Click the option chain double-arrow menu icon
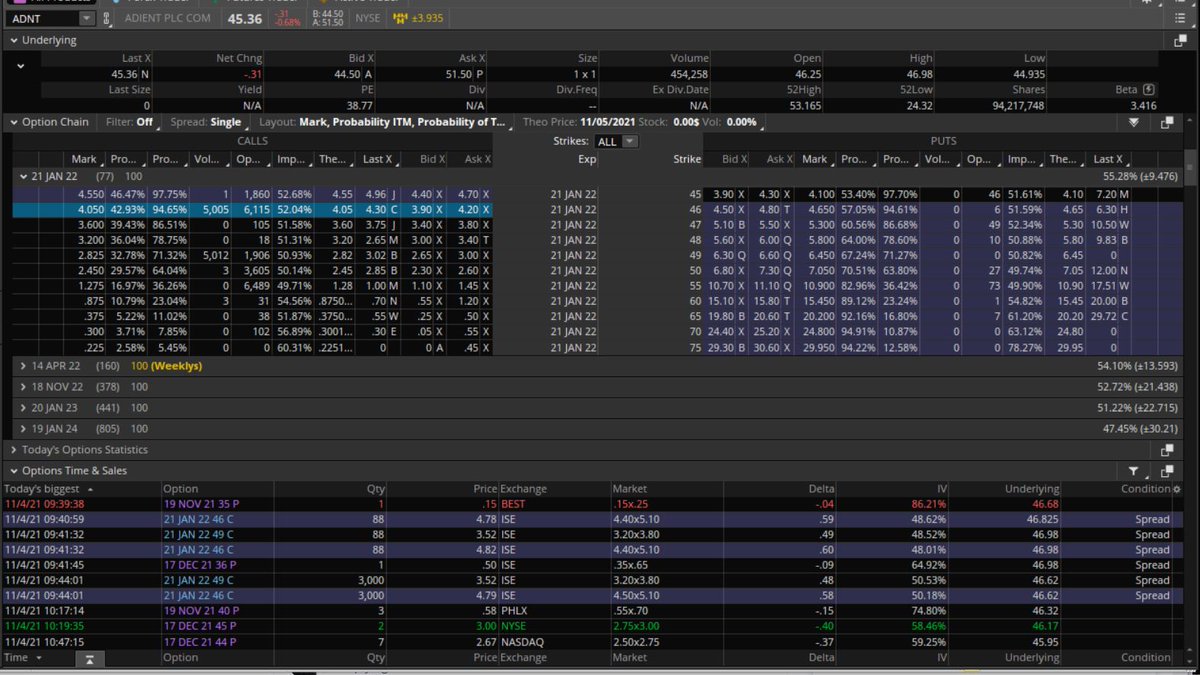The height and width of the screenshot is (675, 1200). pyautogui.click(x=1134, y=122)
